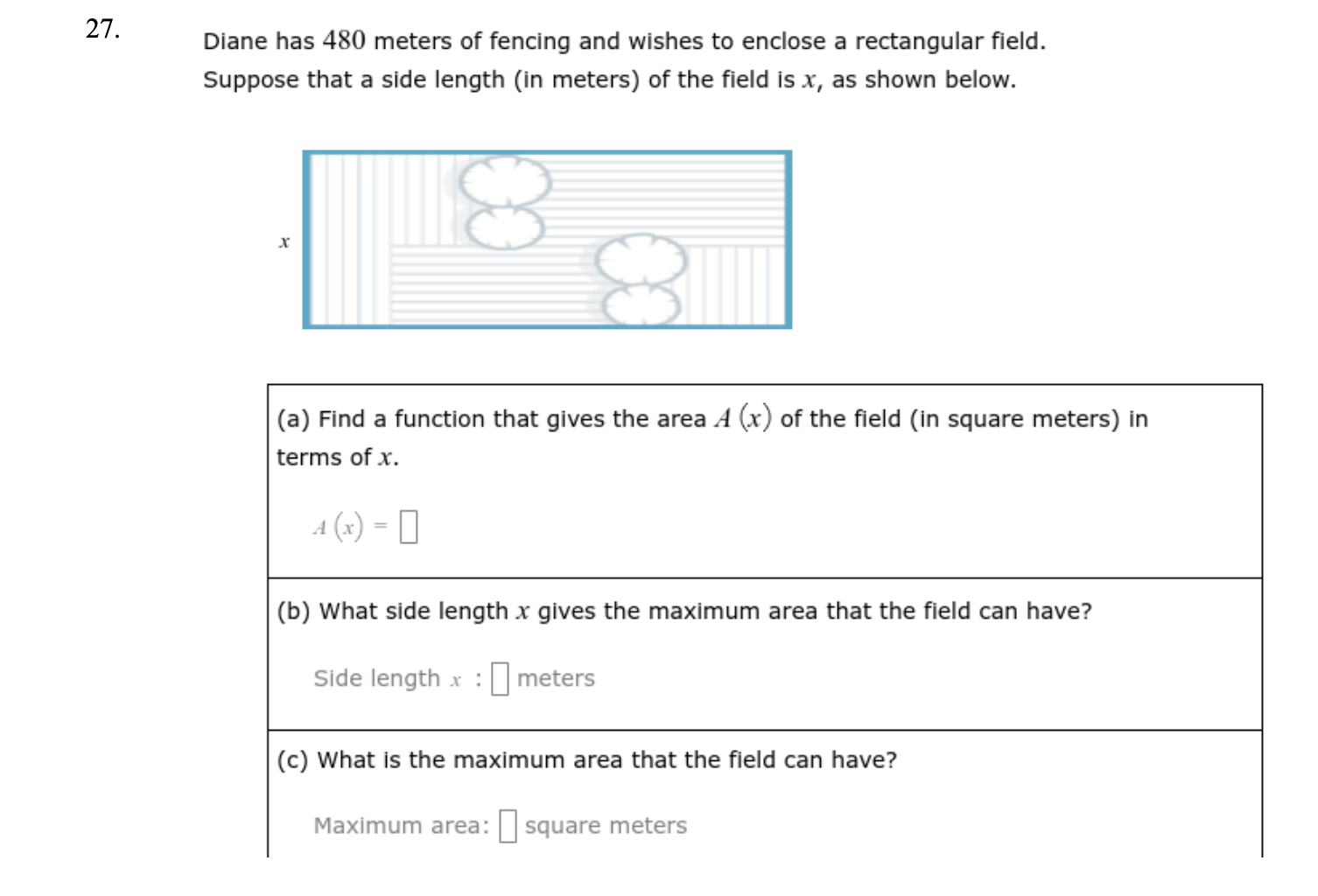
Task: Click the A(x) answer input box
Action: (x=408, y=527)
